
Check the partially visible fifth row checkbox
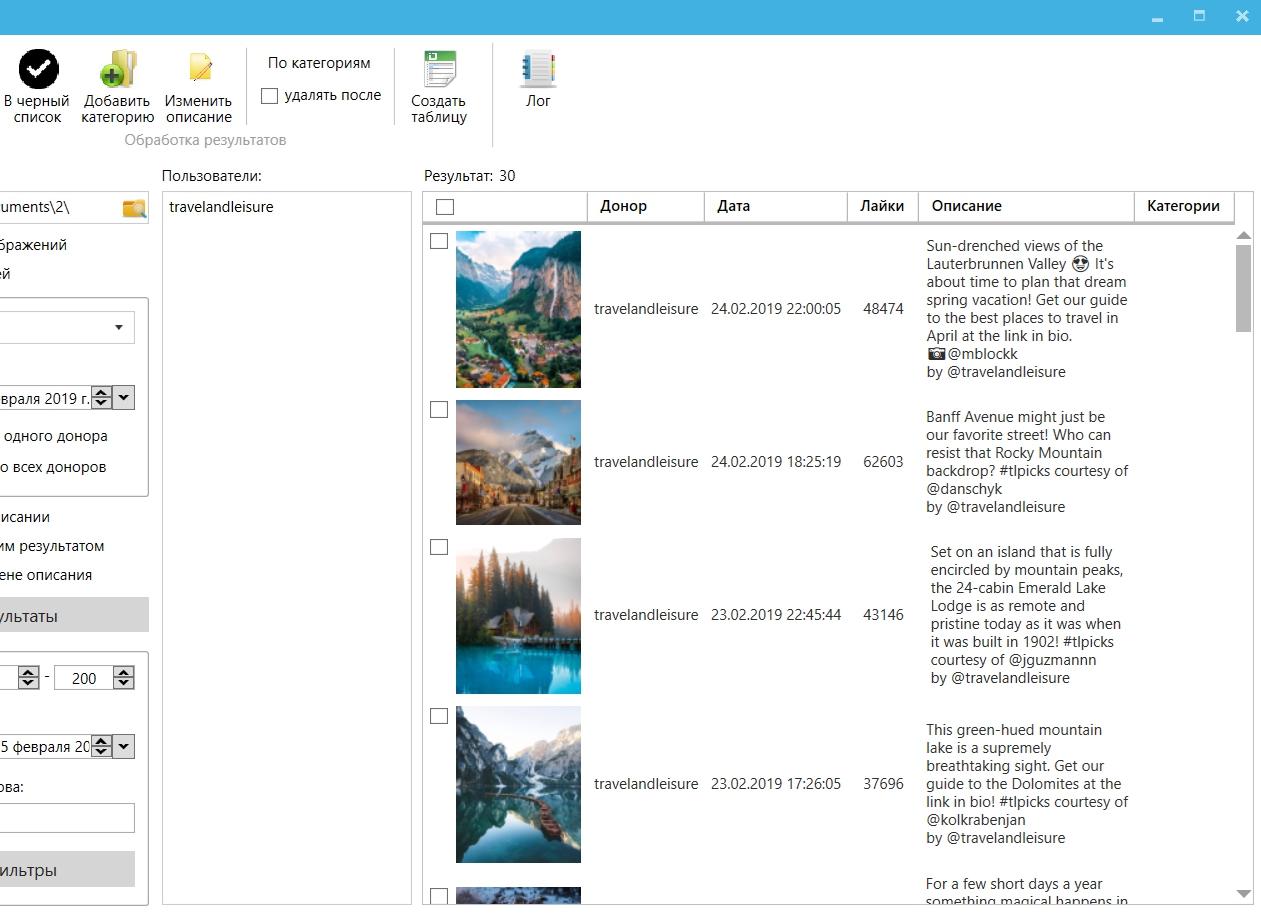click(x=439, y=895)
